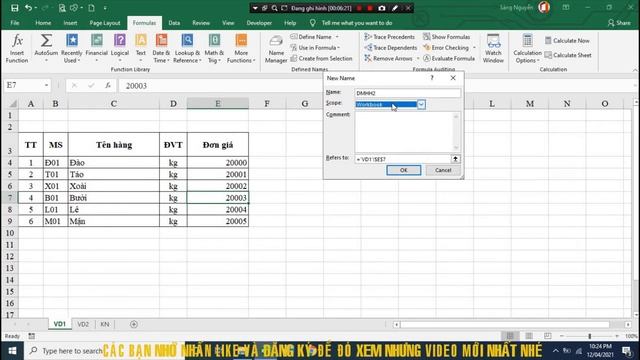Select cell containing Bưởi
This screenshot has width=640, height=360.
tap(113, 198)
